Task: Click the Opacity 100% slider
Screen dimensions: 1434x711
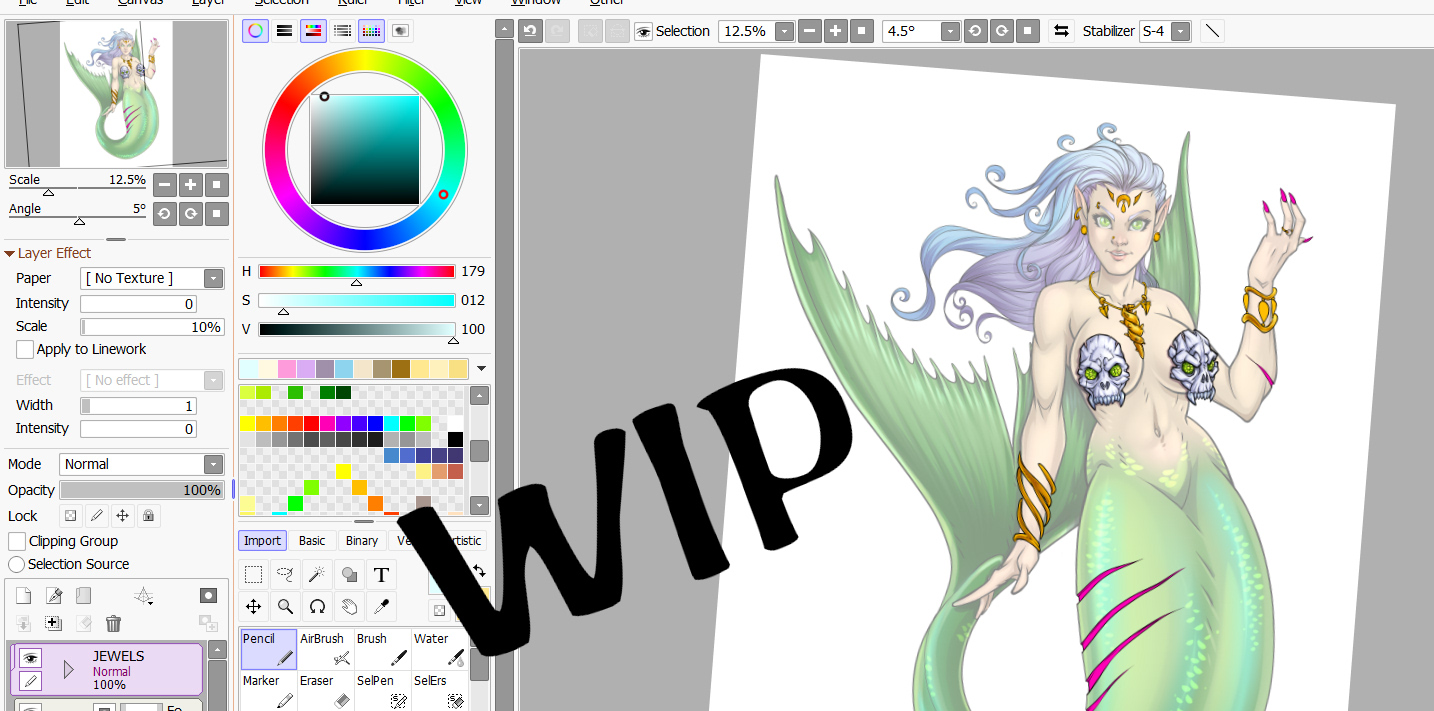Action: (142, 490)
